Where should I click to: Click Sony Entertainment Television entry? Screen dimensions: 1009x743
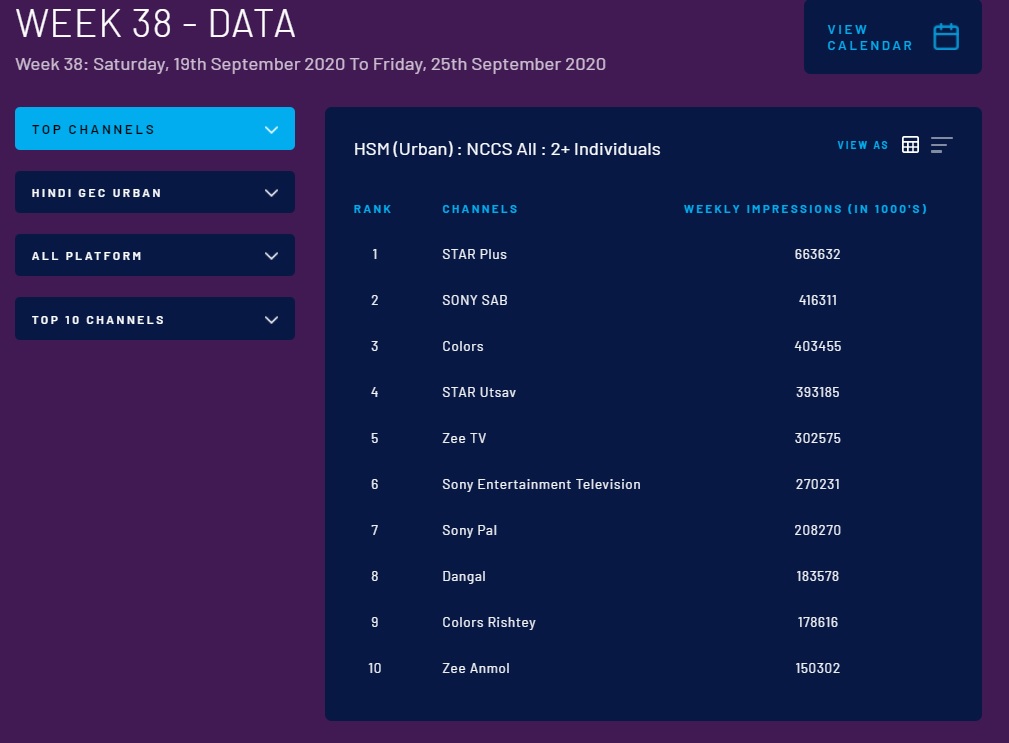541,484
